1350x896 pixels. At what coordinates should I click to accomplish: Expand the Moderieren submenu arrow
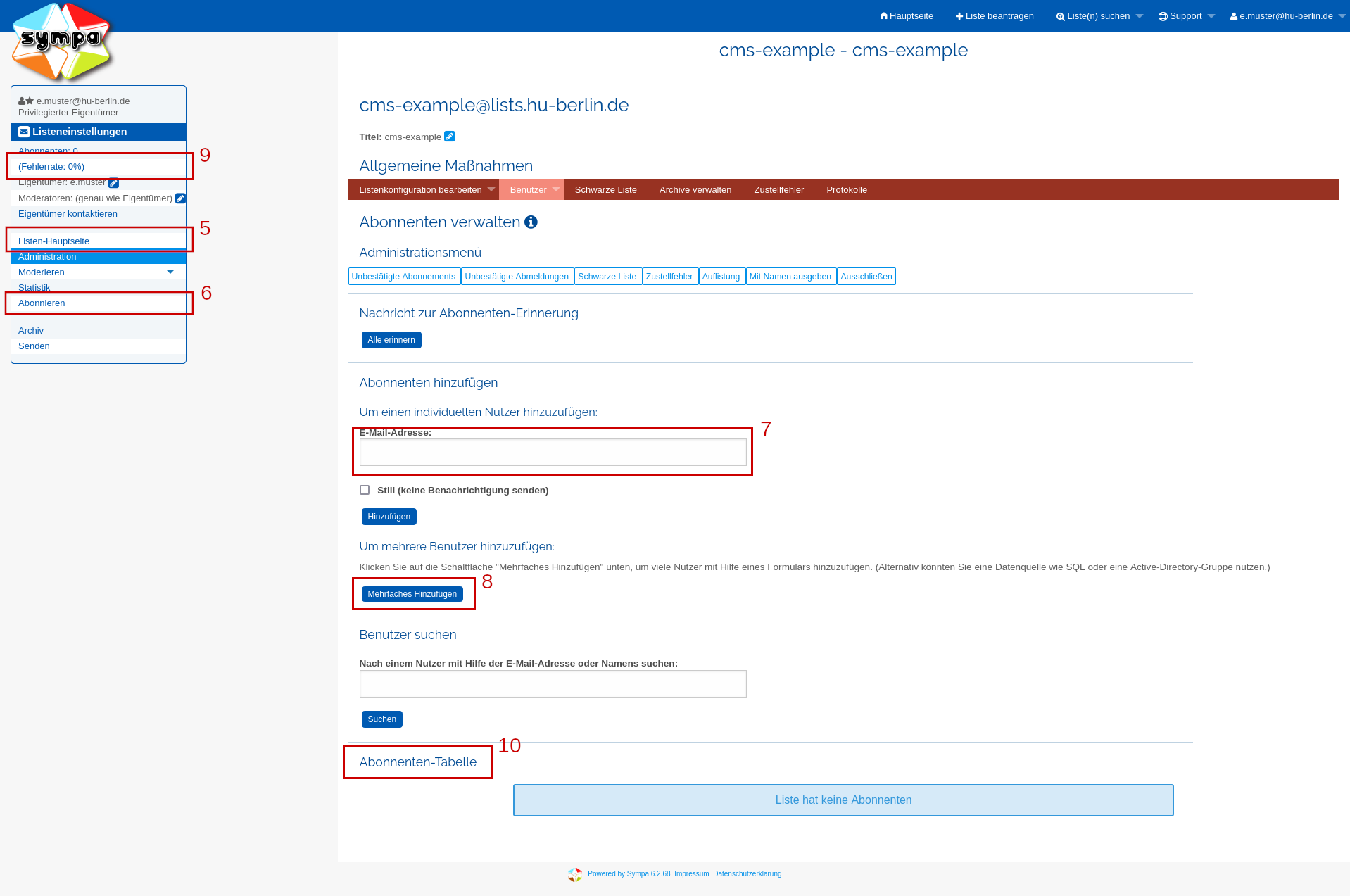170,272
